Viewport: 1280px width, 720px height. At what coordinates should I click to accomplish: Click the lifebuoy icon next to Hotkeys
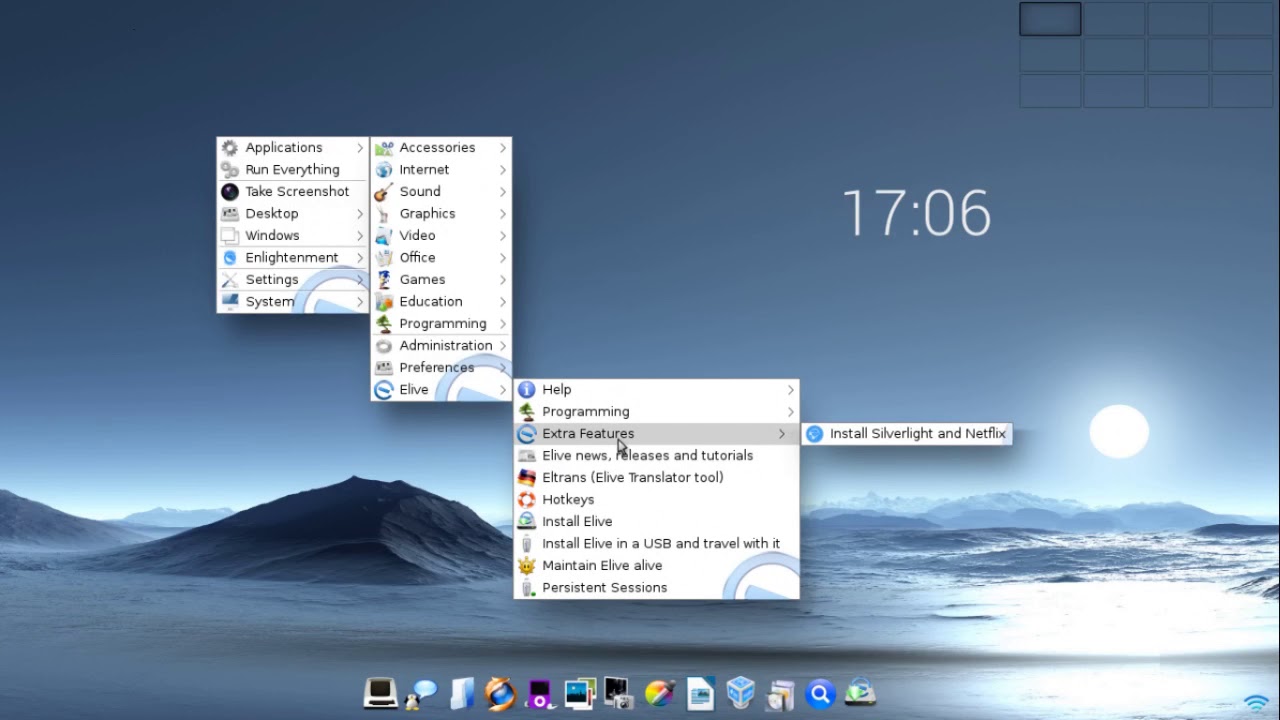(x=526, y=499)
